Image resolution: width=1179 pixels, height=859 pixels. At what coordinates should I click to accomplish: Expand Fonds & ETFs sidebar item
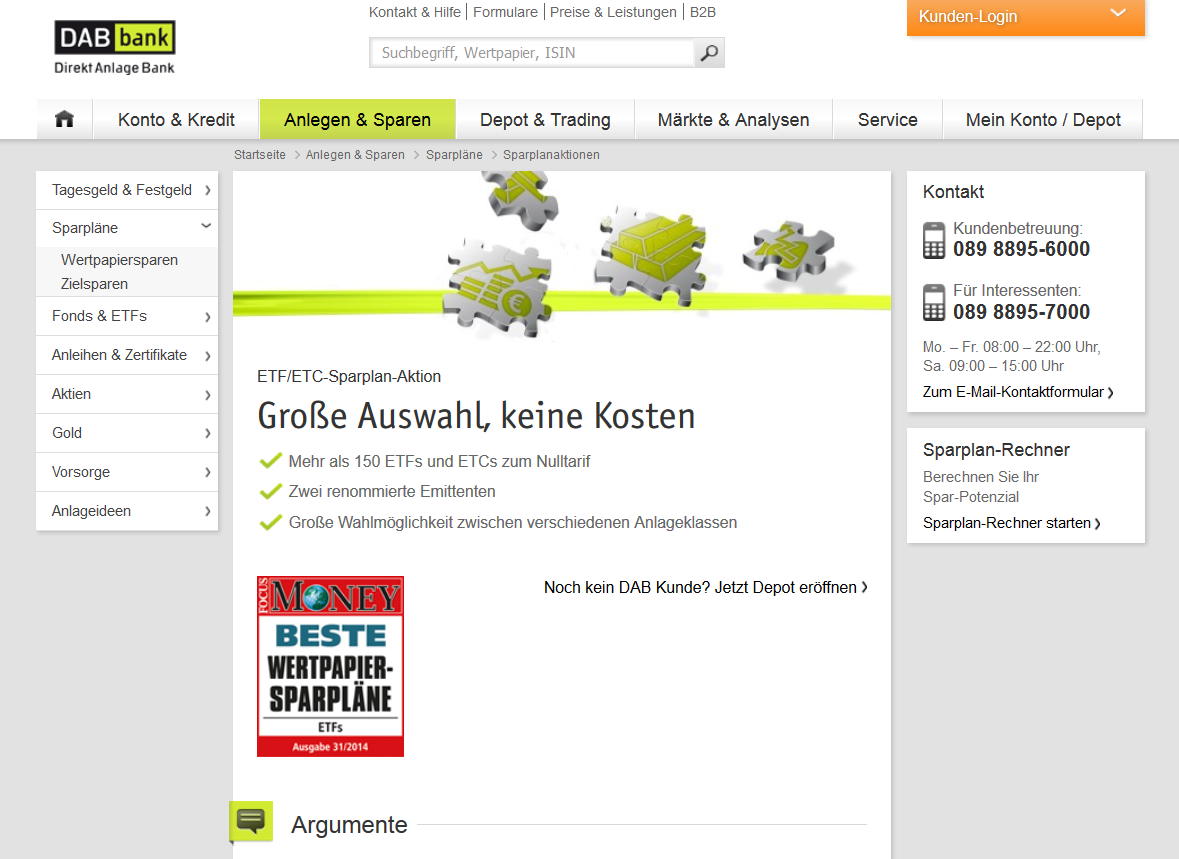(x=127, y=317)
